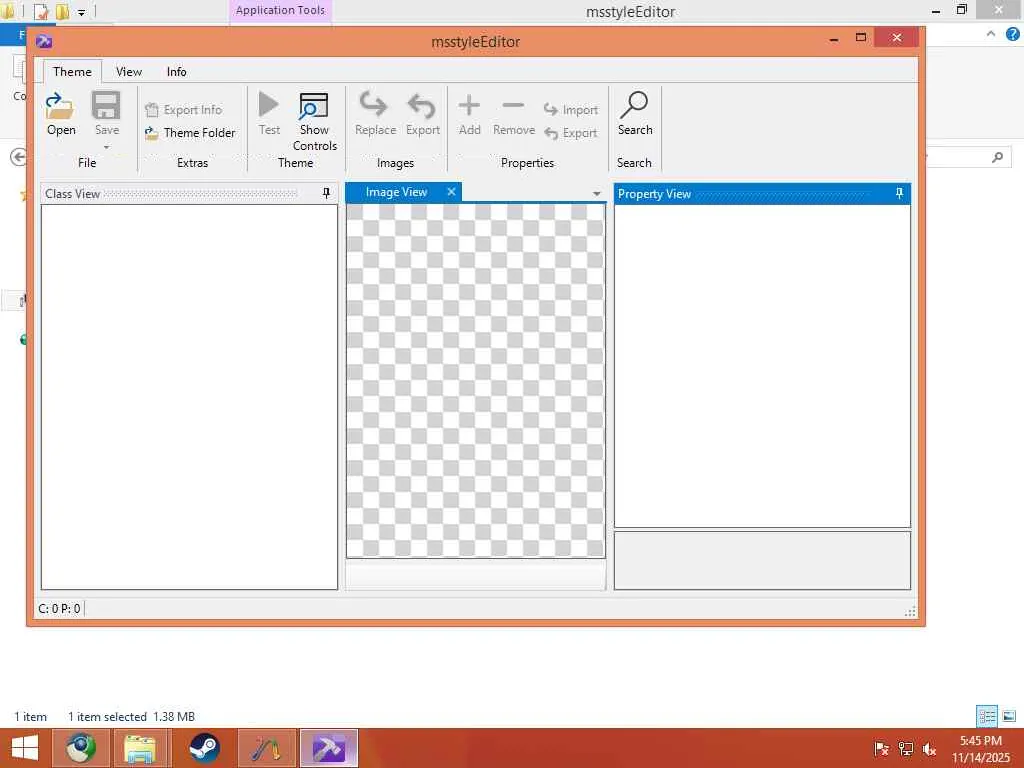The height and width of the screenshot is (768, 1024).
Task: Click the Property View panel title
Action: click(654, 194)
